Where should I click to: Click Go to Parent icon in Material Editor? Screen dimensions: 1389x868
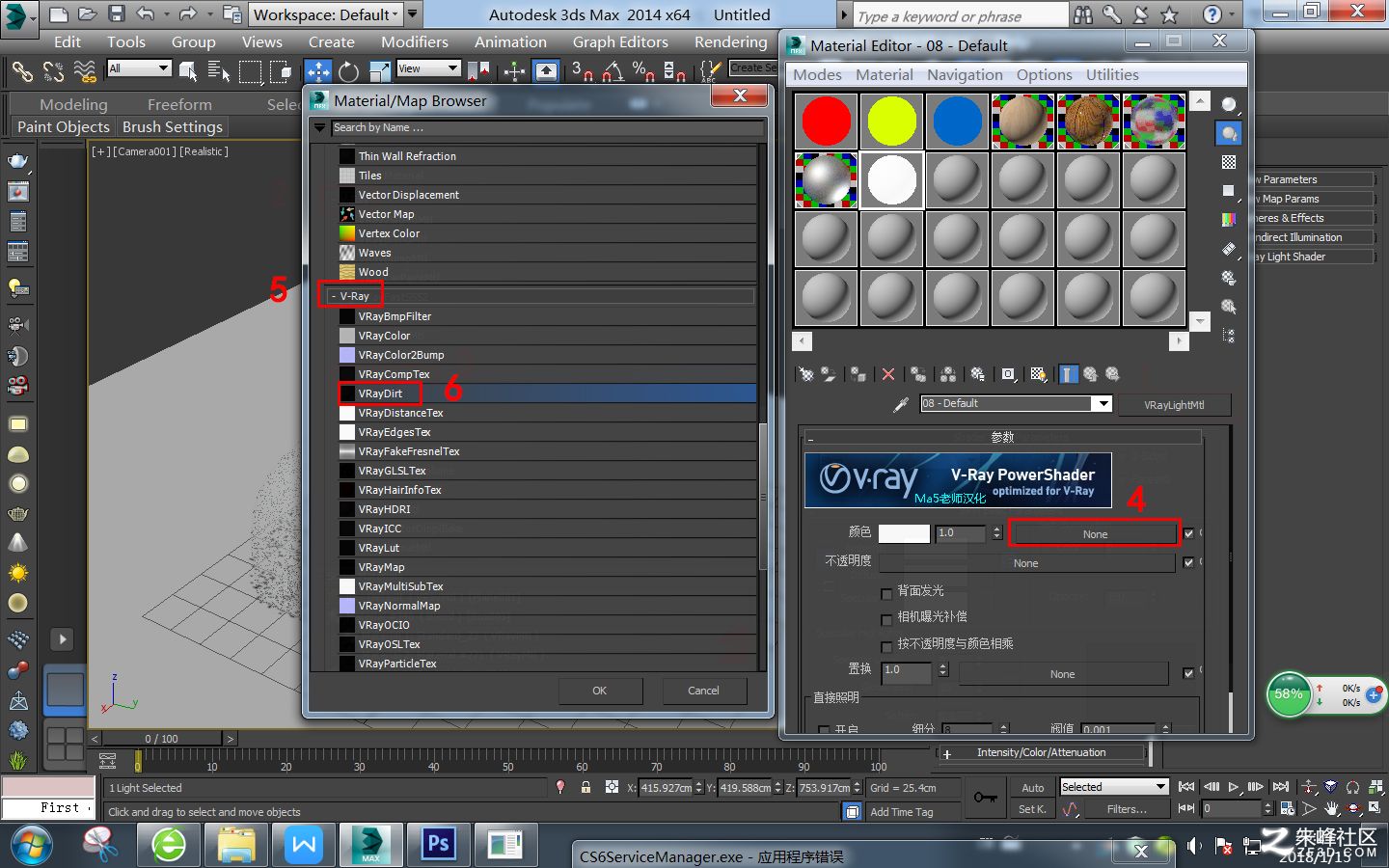click(1091, 374)
